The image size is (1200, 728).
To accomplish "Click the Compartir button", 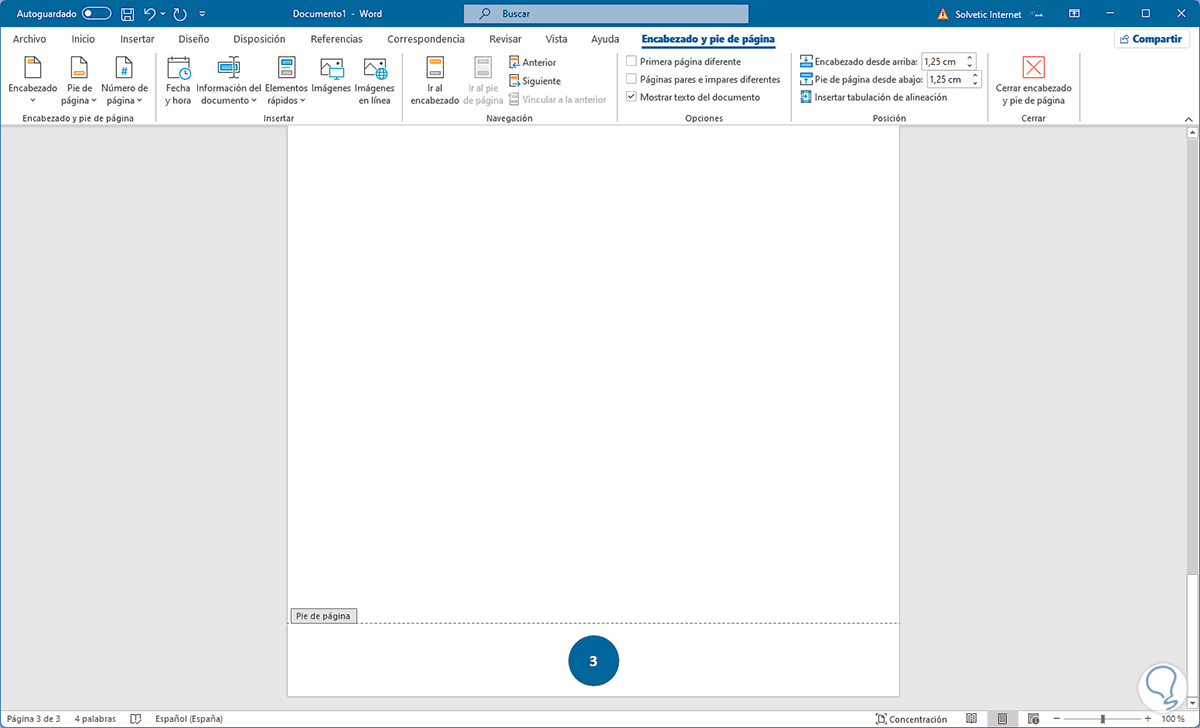I will (1152, 39).
